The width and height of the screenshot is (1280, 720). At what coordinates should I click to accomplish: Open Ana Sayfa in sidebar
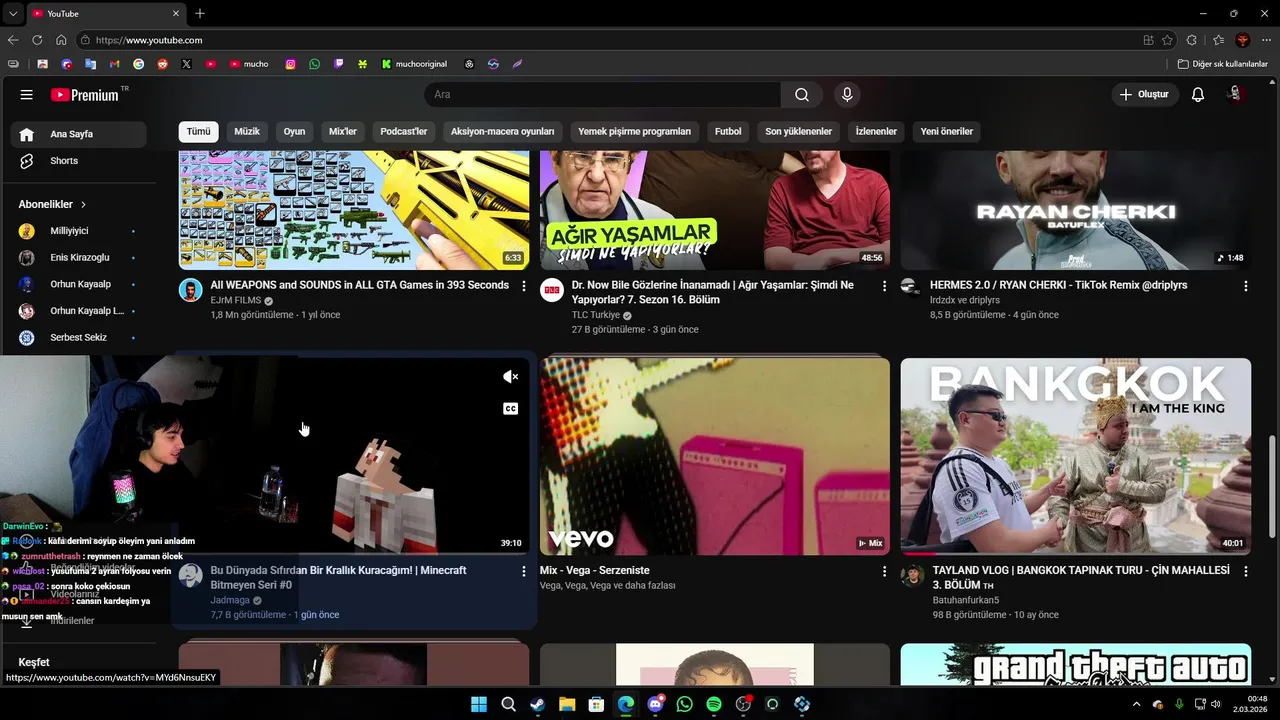coord(79,134)
